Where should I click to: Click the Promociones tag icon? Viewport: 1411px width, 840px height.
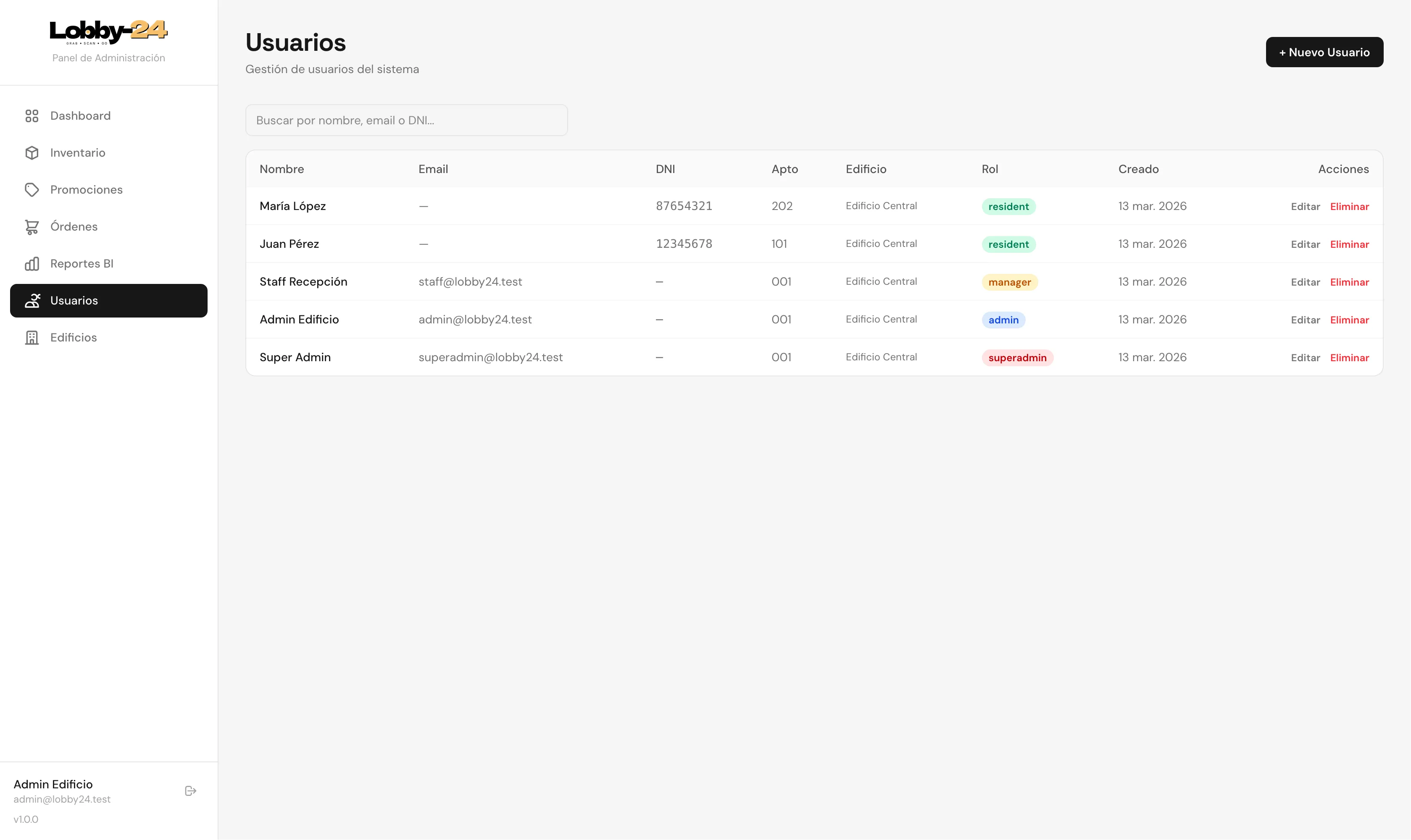click(x=32, y=189)
